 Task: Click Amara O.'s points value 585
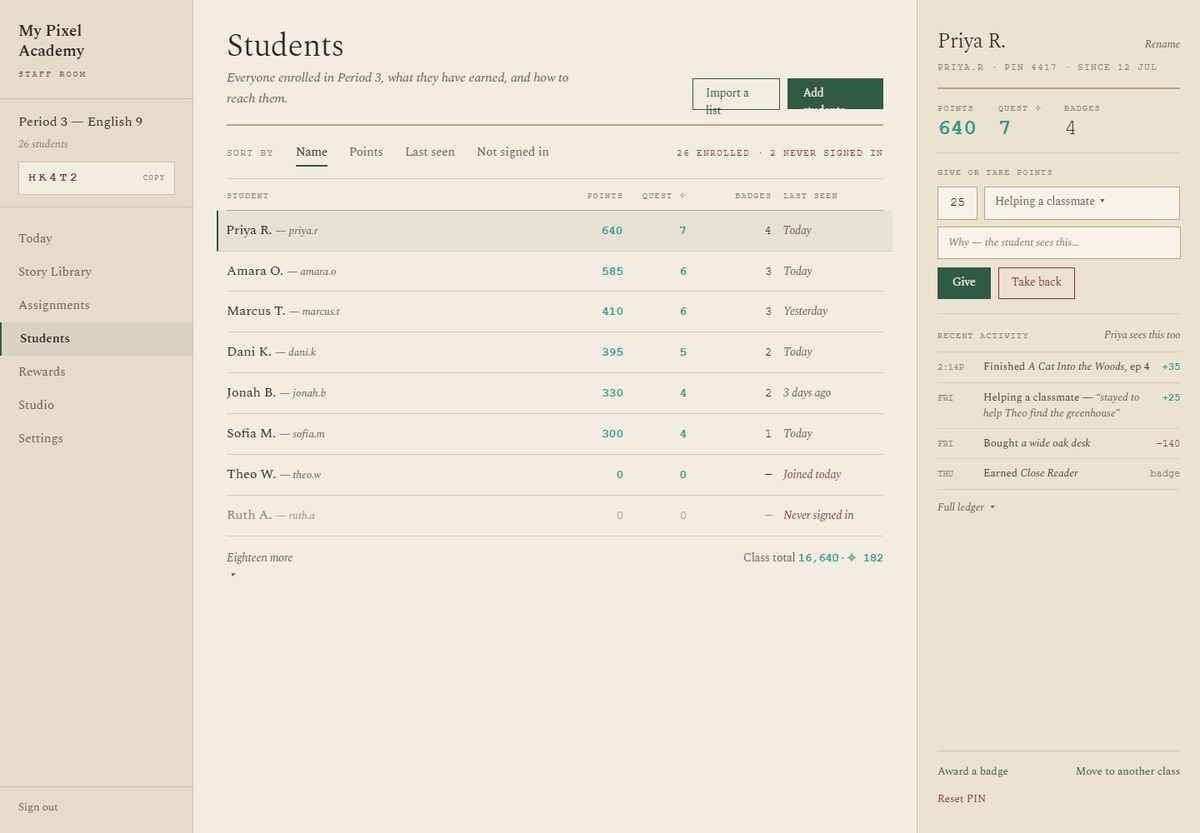[x=612, y=271]
